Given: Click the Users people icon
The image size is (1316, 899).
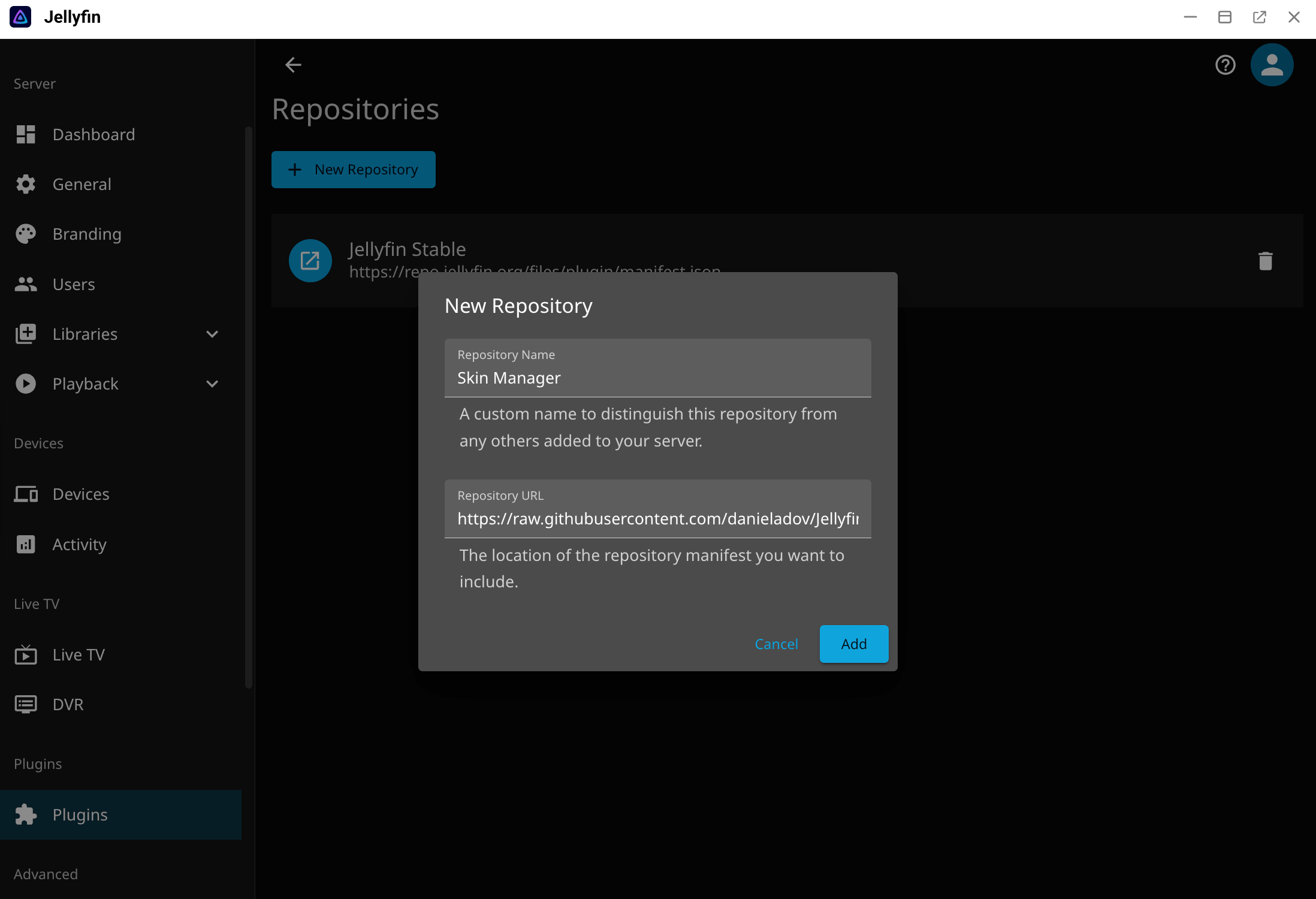Looking at the screenshot, I should coord(26,284).
